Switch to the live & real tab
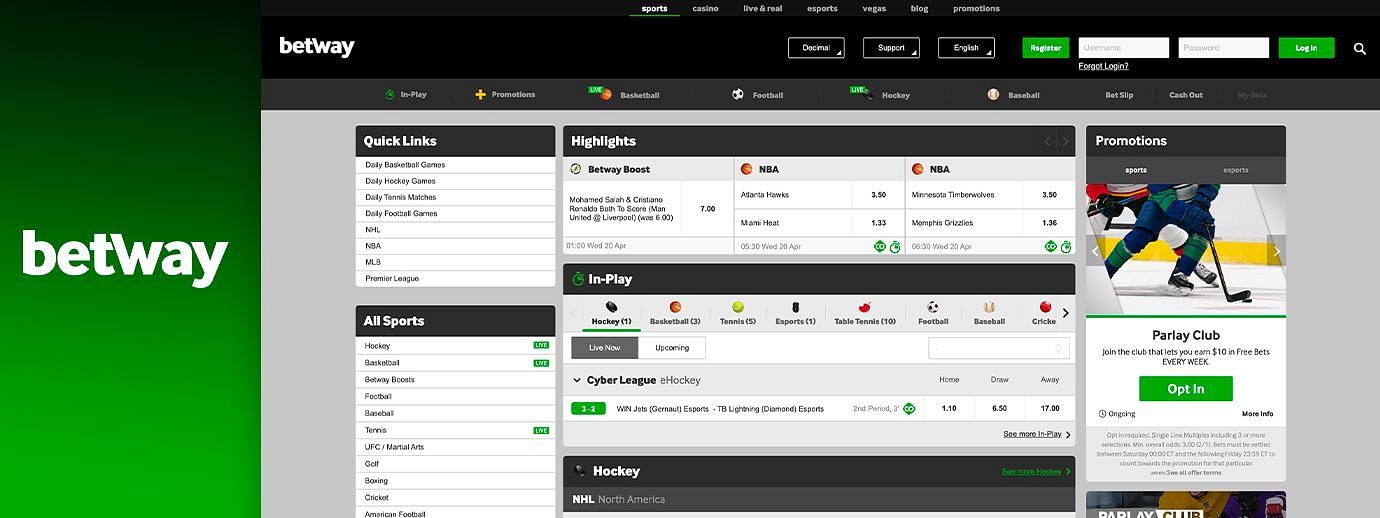The height and width of the screenshot is (518, 1380). [x=763, y=8]
